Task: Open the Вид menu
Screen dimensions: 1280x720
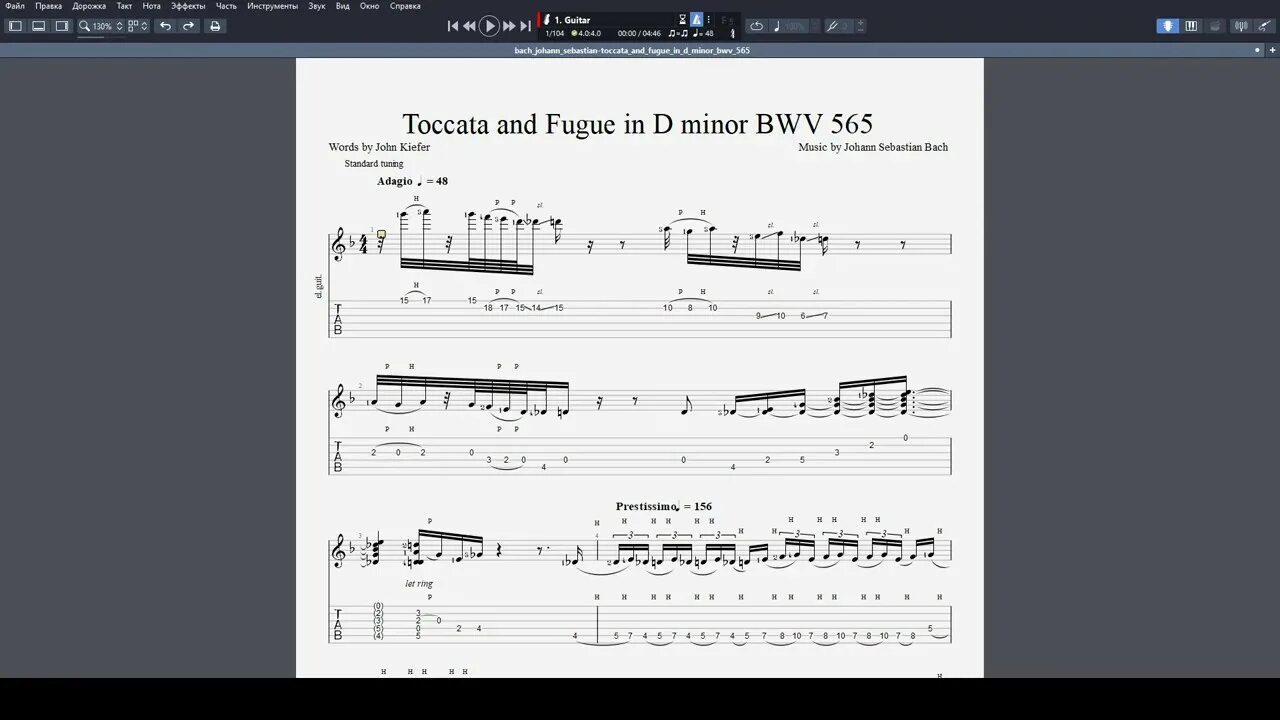Action: click(343, 6)
